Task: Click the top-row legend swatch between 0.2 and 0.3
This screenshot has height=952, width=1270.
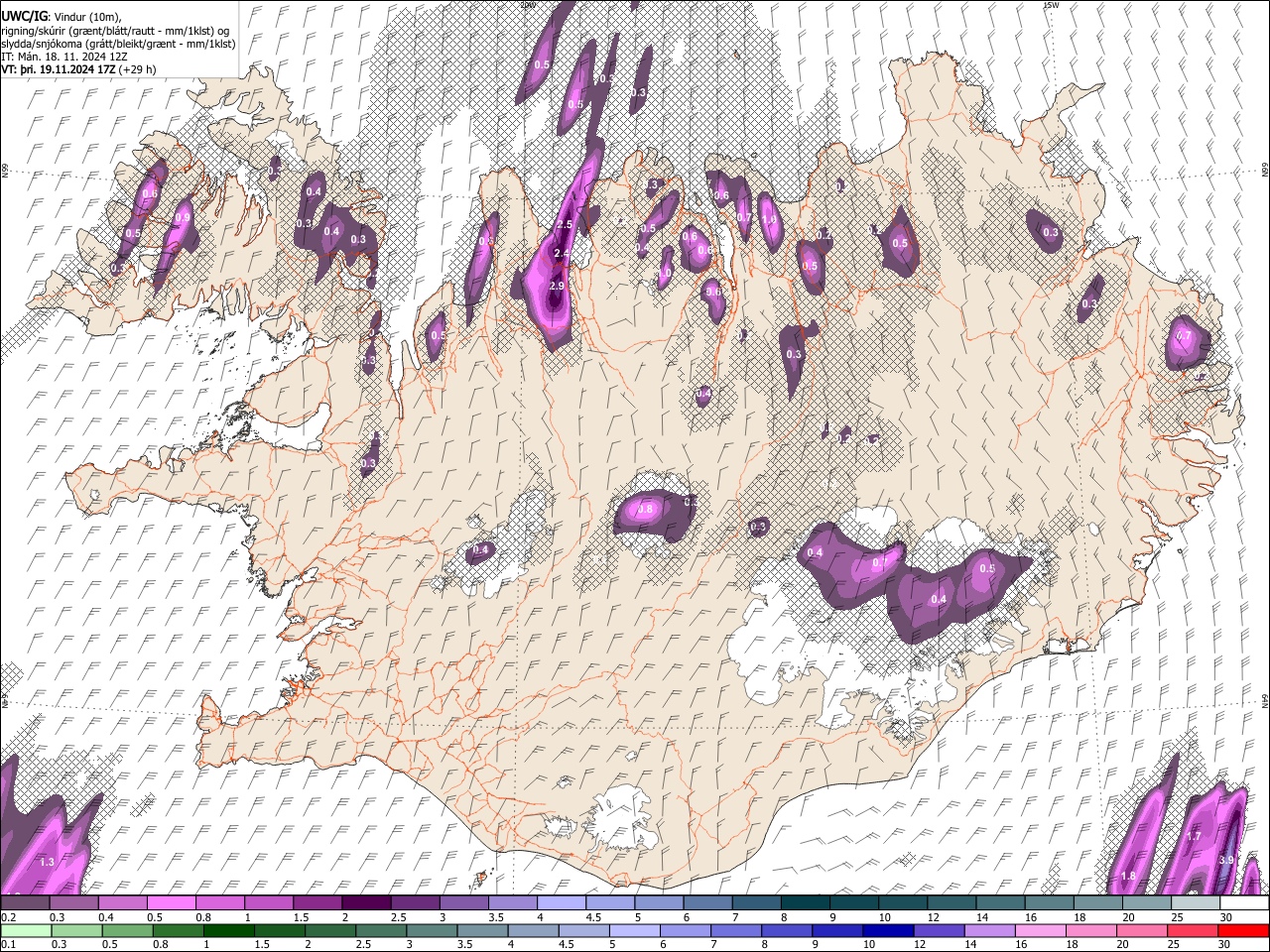Action: click(25, 902)
